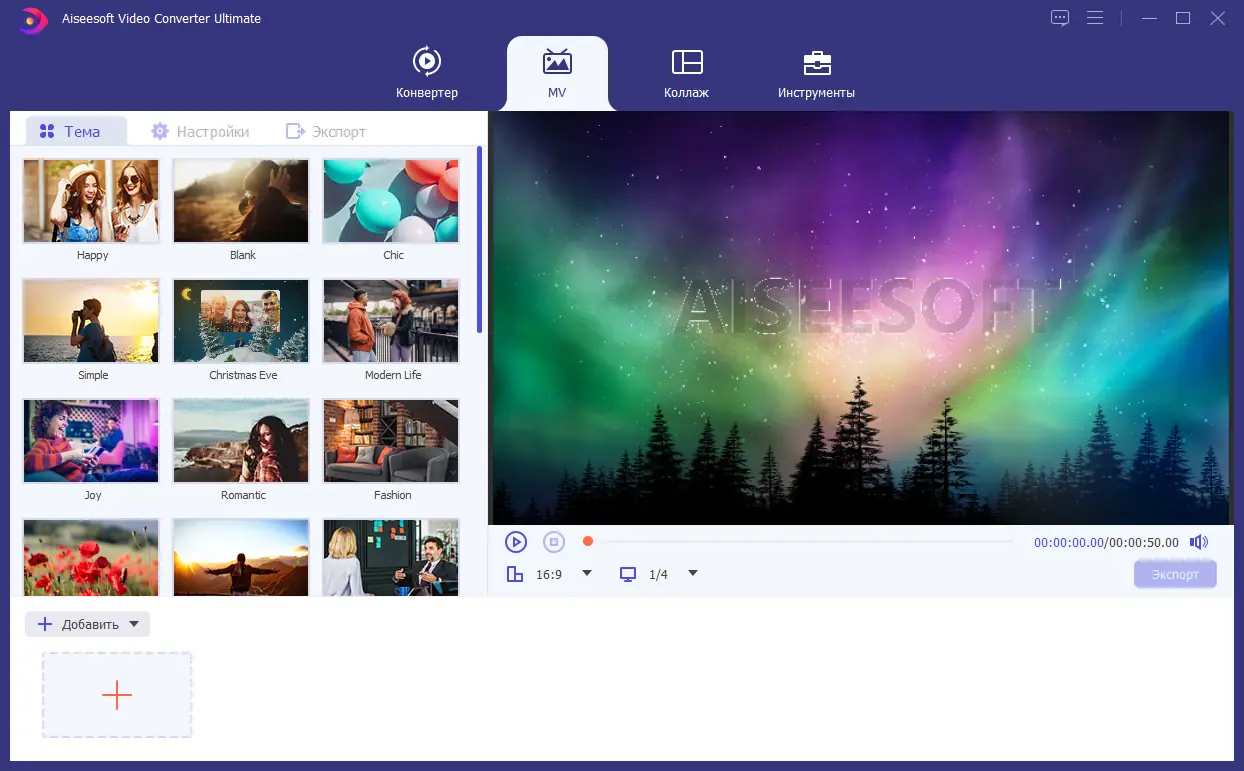This screenshot has height=771, width=1244.
Task: Start playback with the Play button
Action: (516, 541)
